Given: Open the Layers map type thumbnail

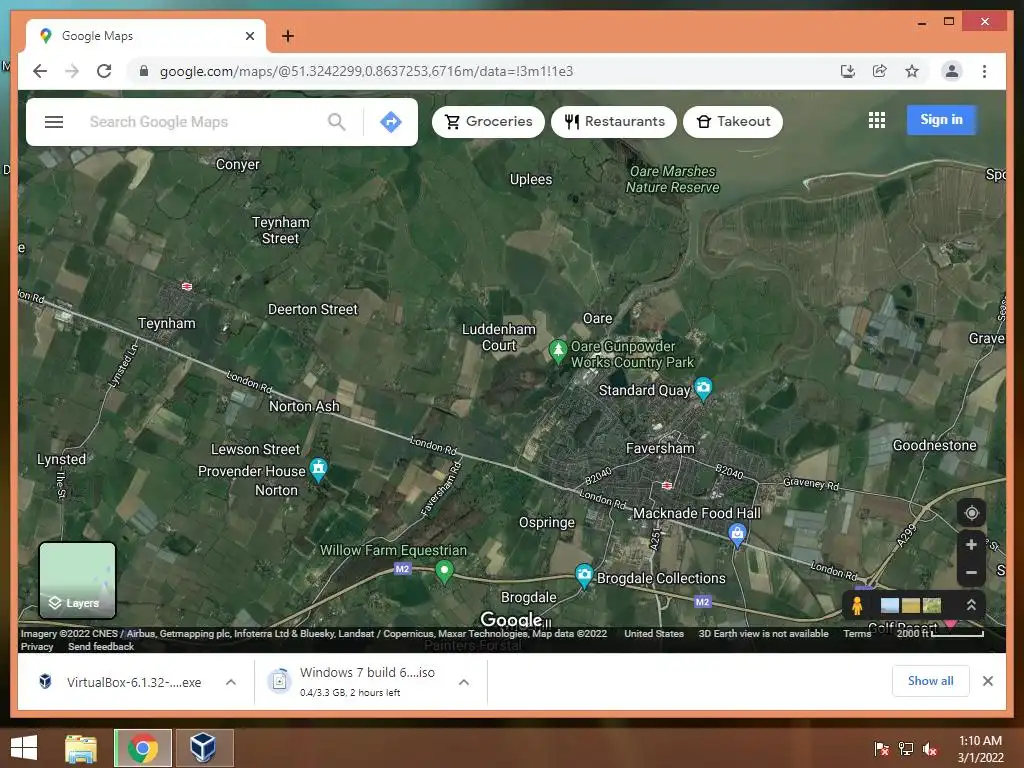Looking at the screenshot, I should [x=78, y=580].
